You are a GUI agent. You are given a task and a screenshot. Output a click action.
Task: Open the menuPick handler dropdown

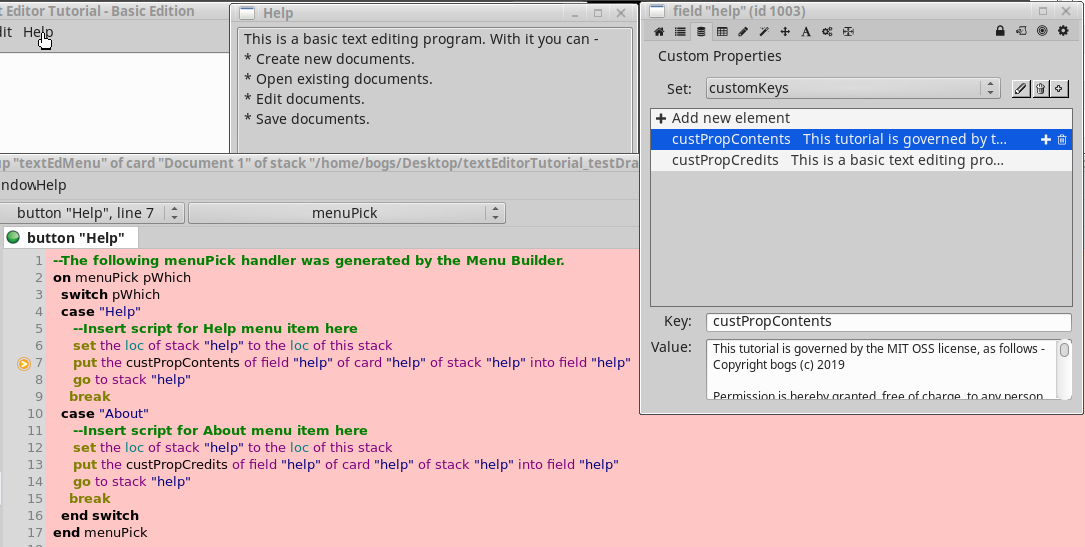click(346, 213)
